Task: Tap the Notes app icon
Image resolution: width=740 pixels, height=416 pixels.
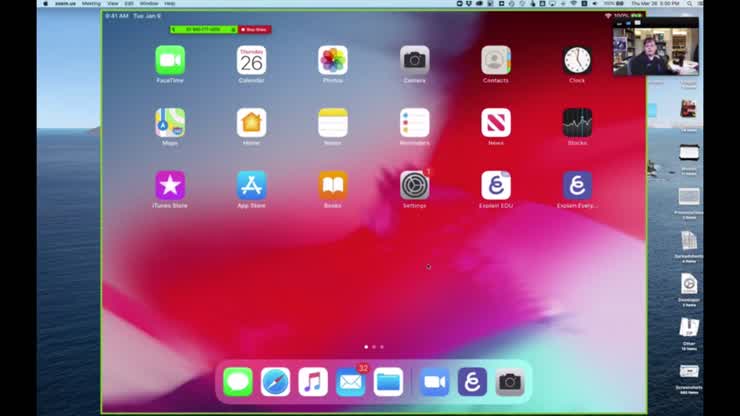Action: point(333,123)
